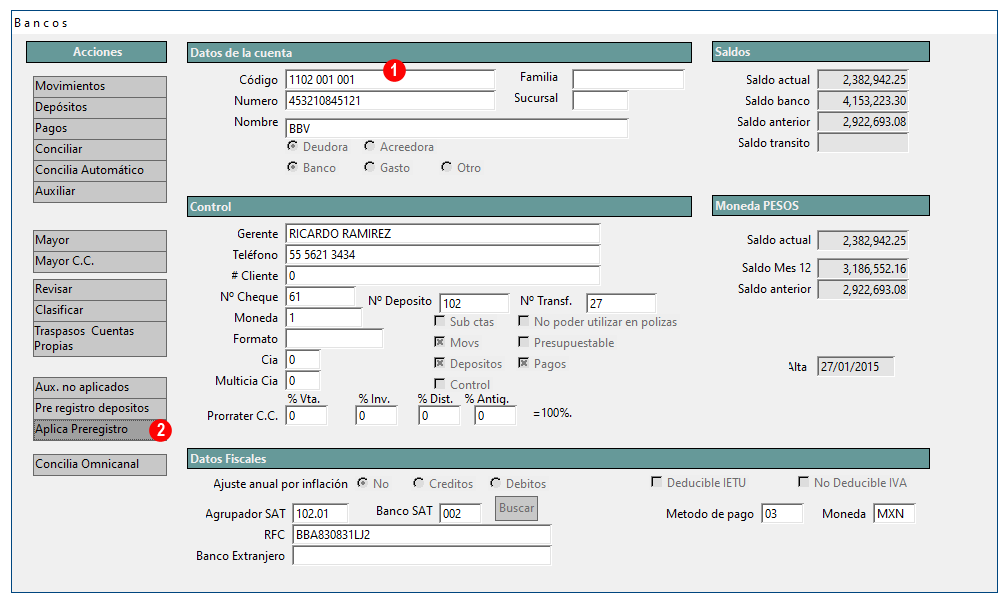The height and width of the screenshot is (603, 1008).
Task: Click the Pagos action button
Action: [x=100, y=128]
